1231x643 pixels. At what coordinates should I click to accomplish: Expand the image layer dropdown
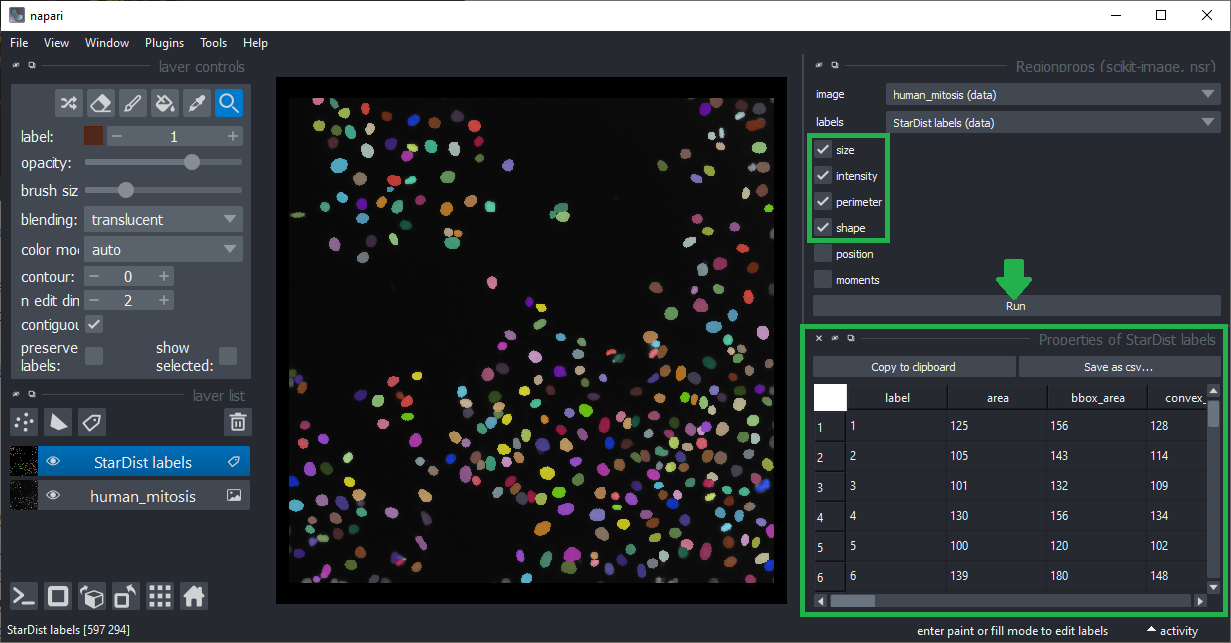(x=1052, y=95)
